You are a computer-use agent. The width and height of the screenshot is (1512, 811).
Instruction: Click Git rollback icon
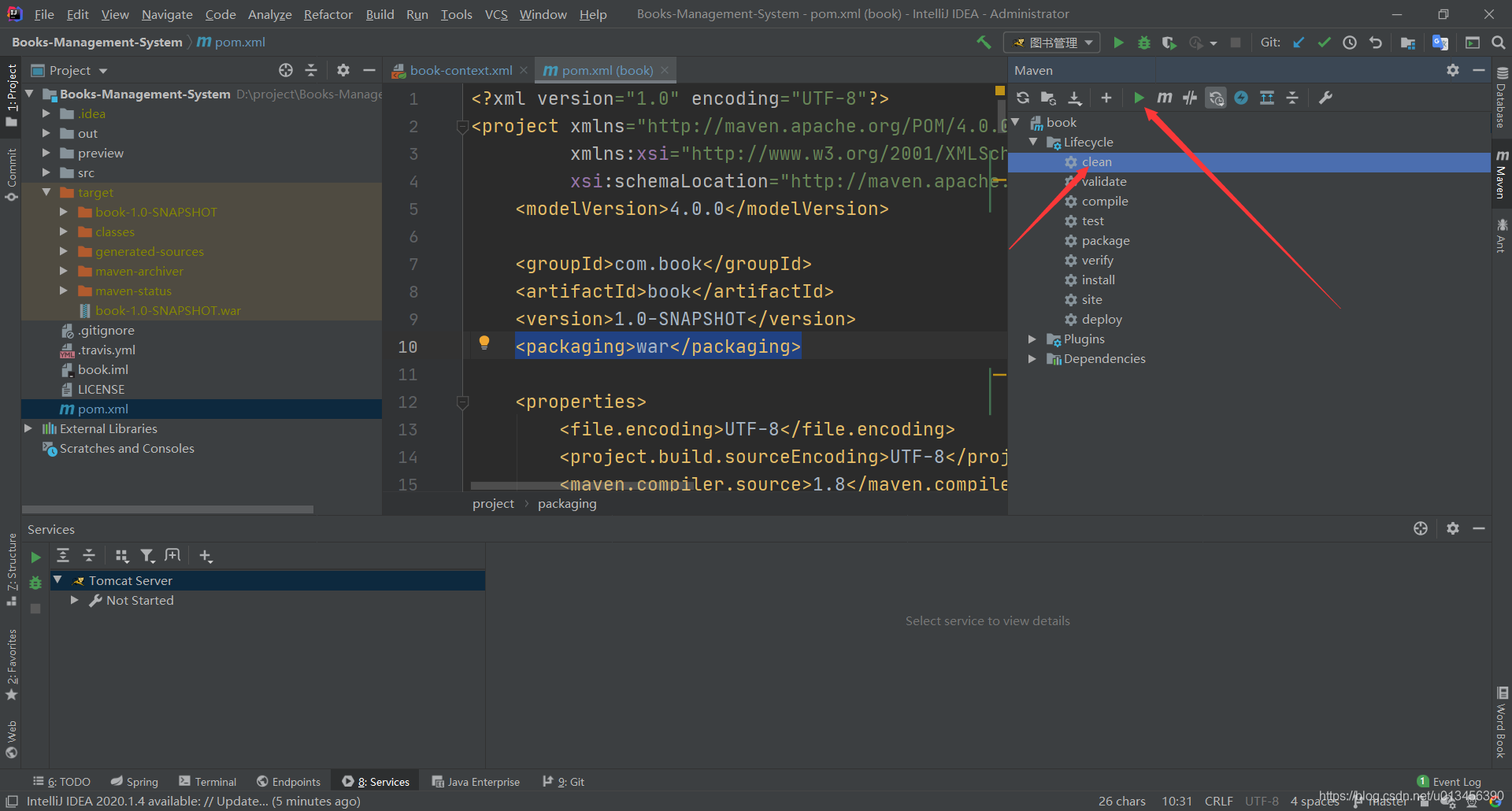[x=1376, y=43]
